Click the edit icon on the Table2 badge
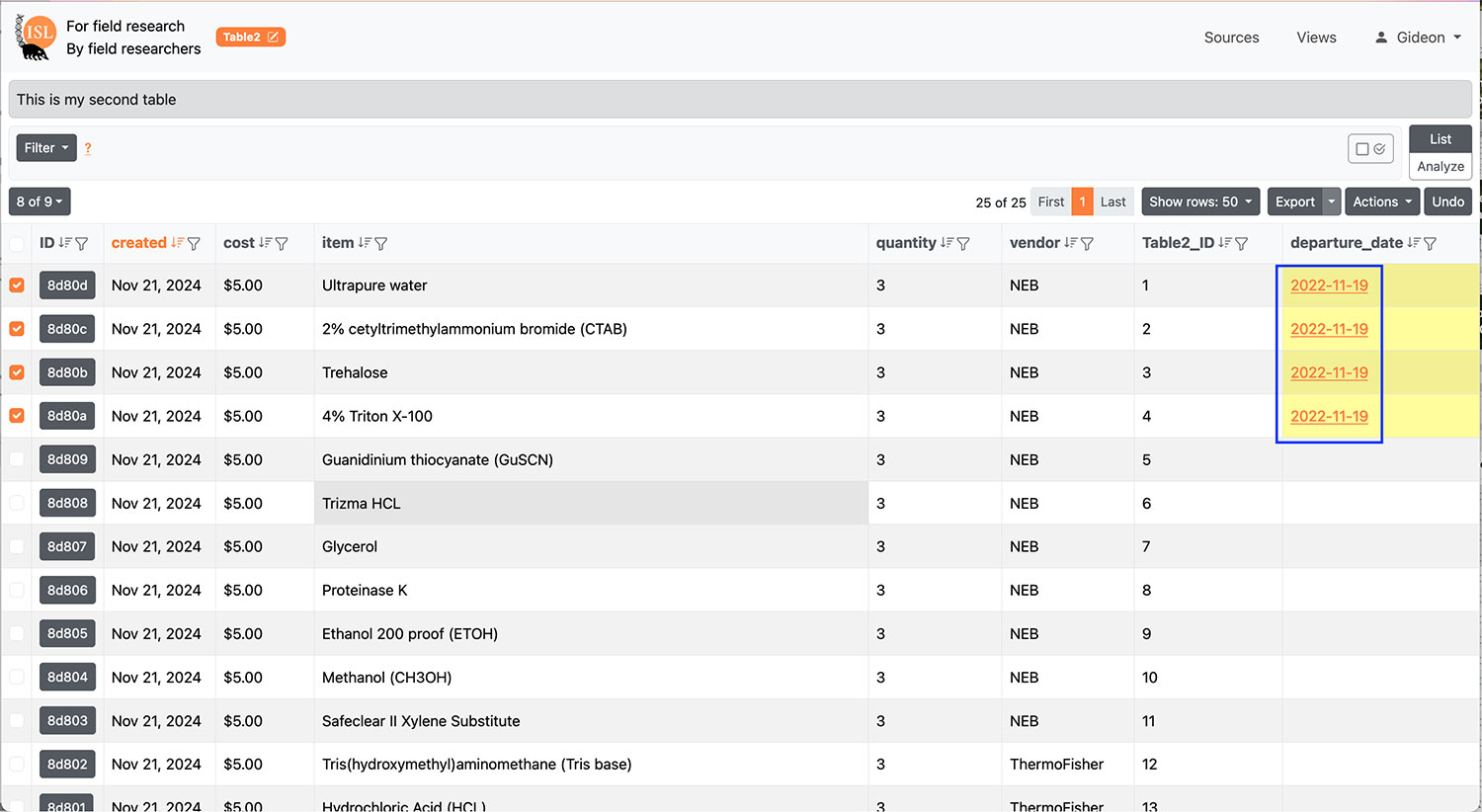1482x812 pixels. tap(274, 38)
